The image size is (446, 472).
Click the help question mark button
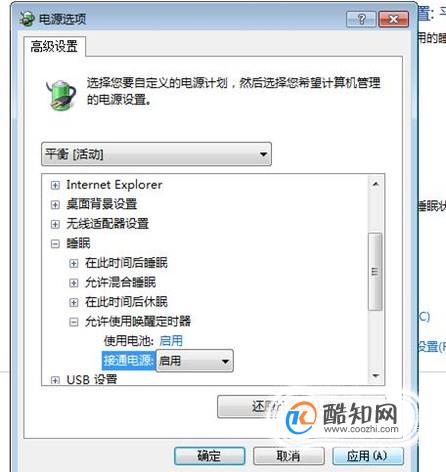click(361, 19)
